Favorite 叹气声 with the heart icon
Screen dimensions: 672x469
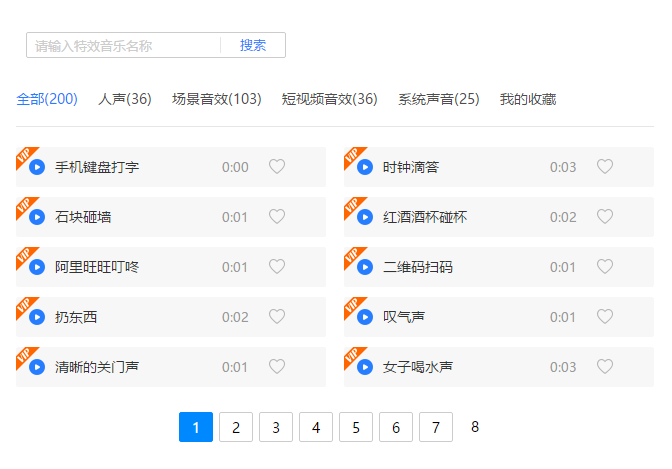click(x=605, y=316)
